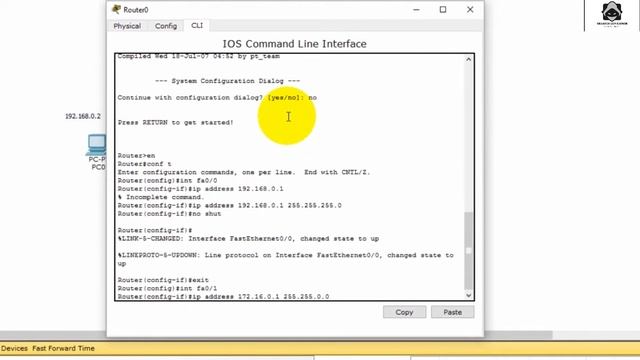Click the Paste button
Screen dimensions: 640x360
(452, 312)
